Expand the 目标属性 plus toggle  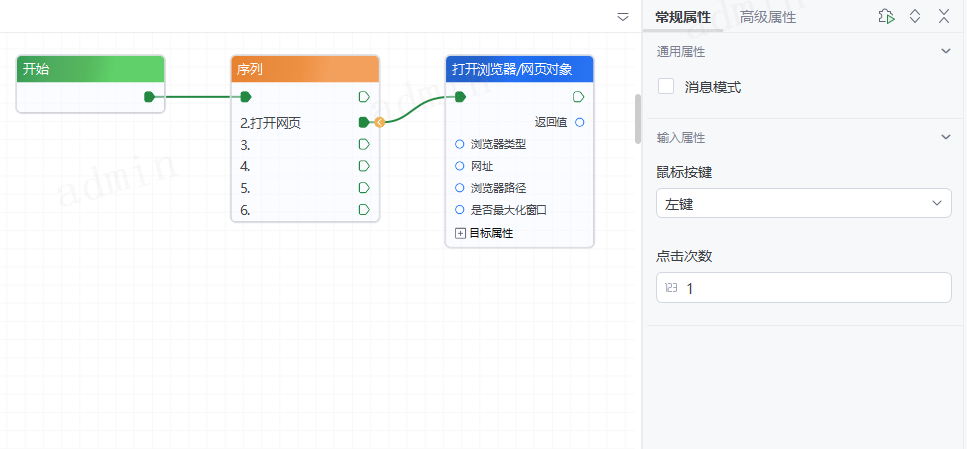coord(461,233)
